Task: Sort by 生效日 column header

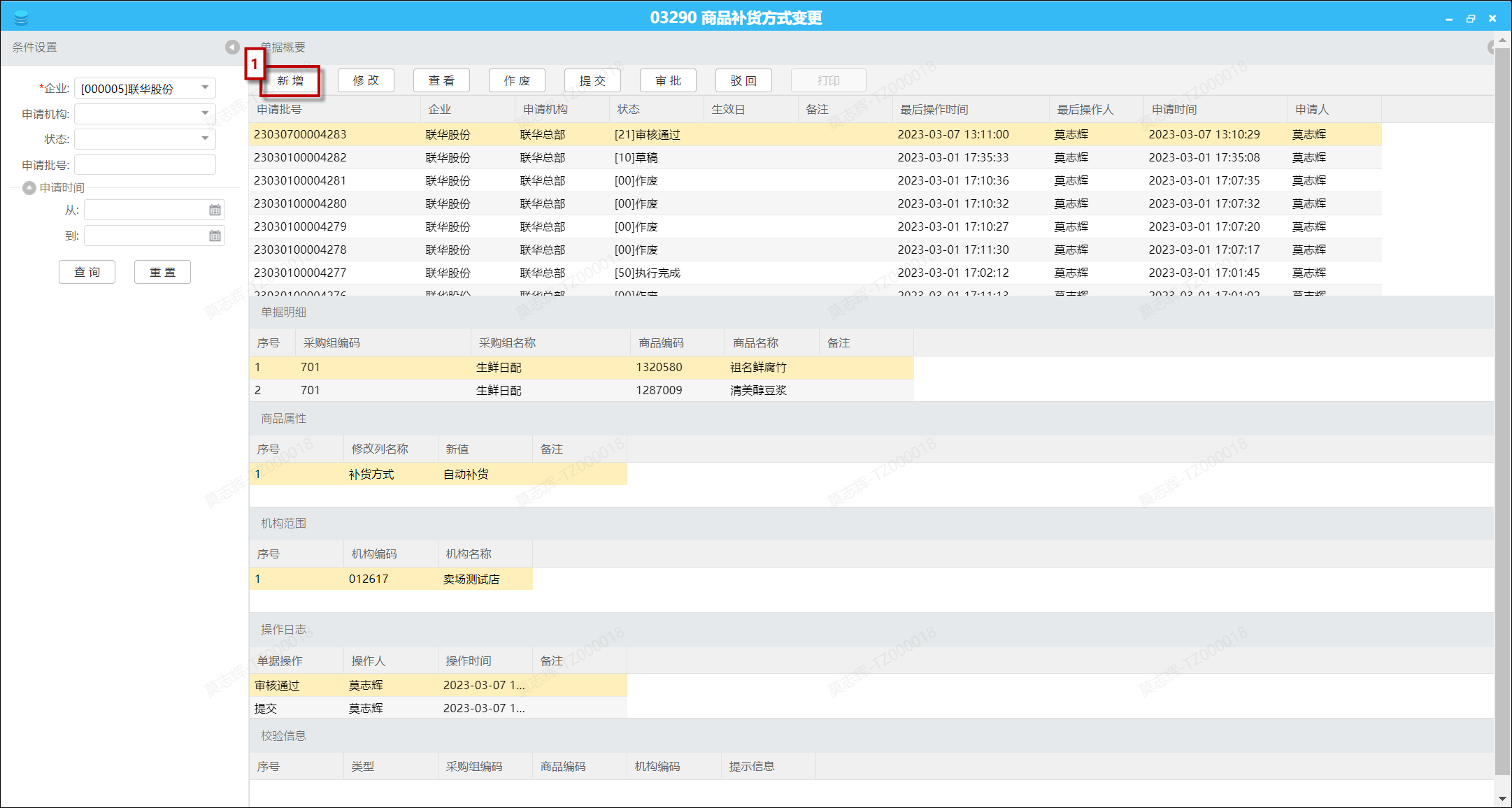Action: [x=750, y=109]
